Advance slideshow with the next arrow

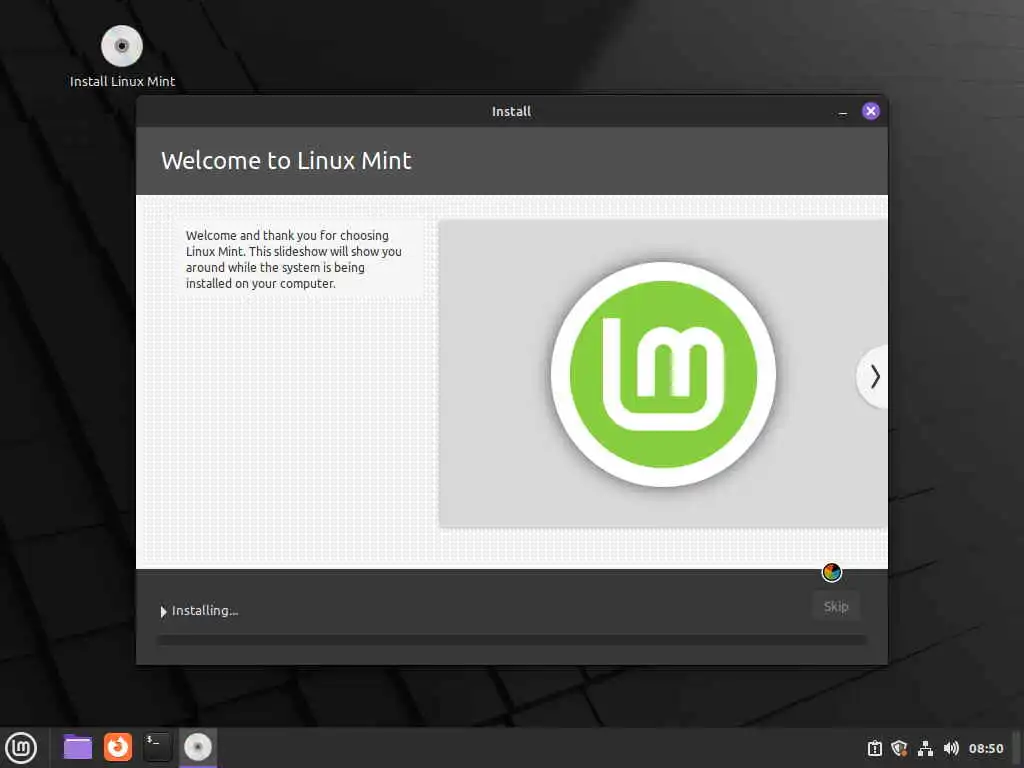click(874, 377)
